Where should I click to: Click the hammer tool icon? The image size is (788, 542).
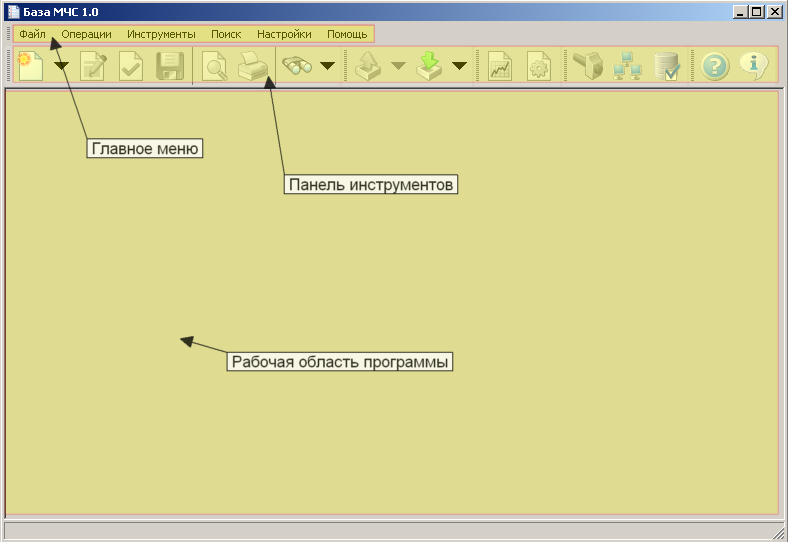pos(588,66)
